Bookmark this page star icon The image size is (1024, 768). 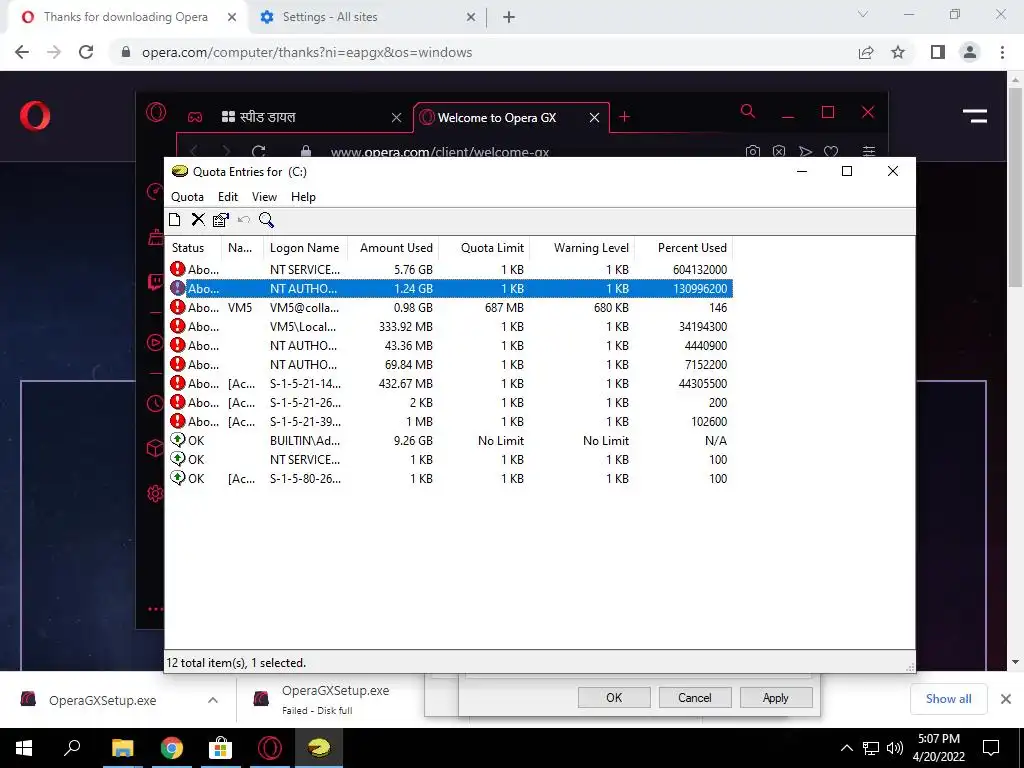tap(898, 52)
